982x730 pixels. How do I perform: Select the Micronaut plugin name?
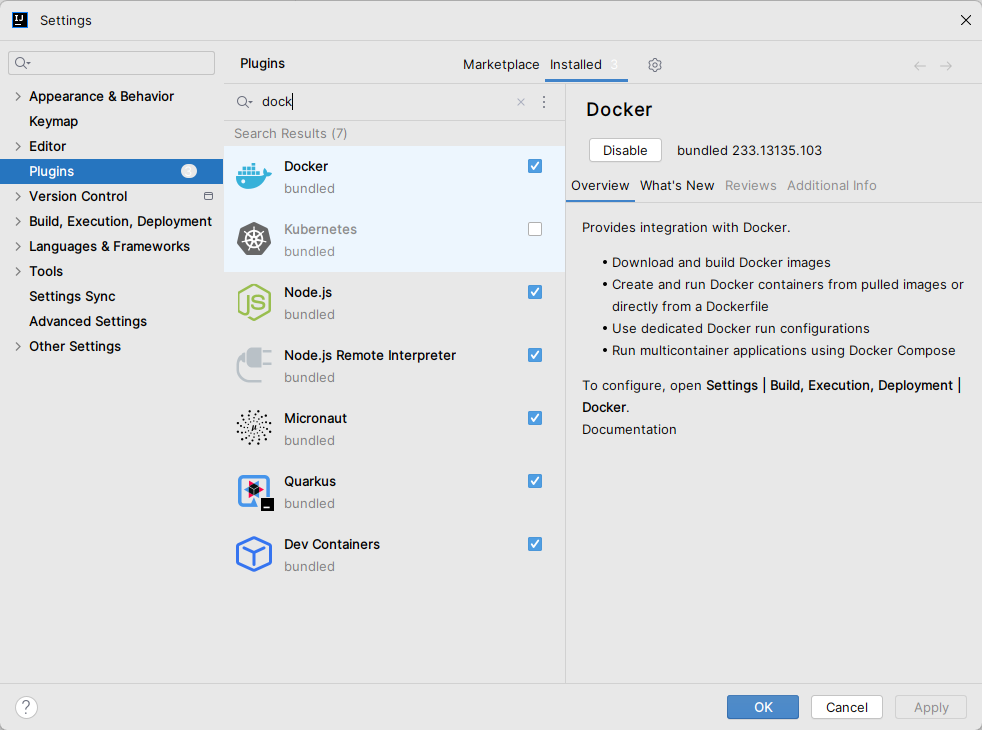(316, 418)
